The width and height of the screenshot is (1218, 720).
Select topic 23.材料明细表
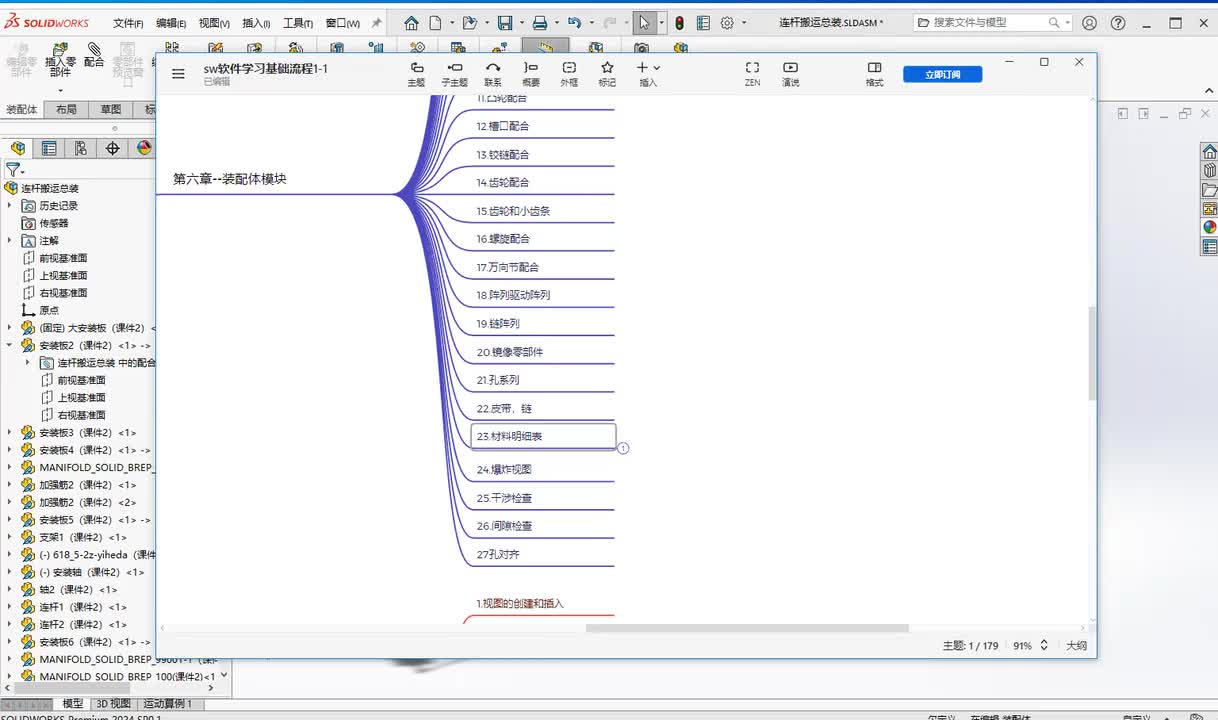(543, 436)
